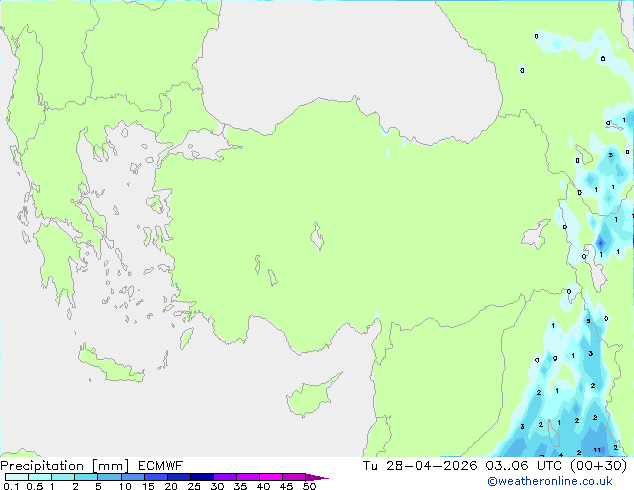Click the legend value label 25
Screen dimensions: 634x490
pyautogui.click(x=194, y=486)
